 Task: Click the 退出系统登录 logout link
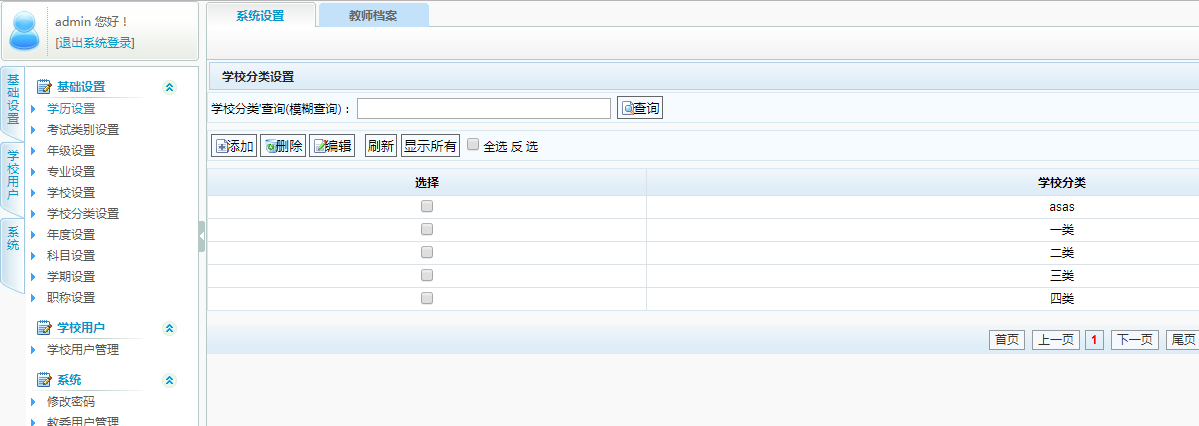pyautogui.click(x=95, y=42)
